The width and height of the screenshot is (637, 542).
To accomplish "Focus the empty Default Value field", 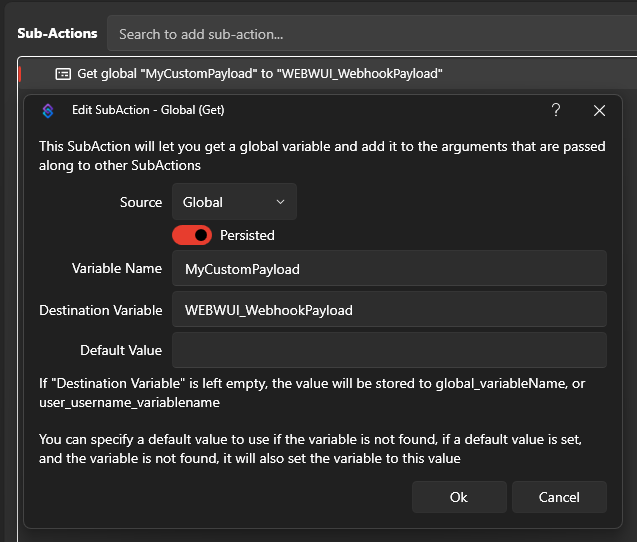I will coord(389,350).
